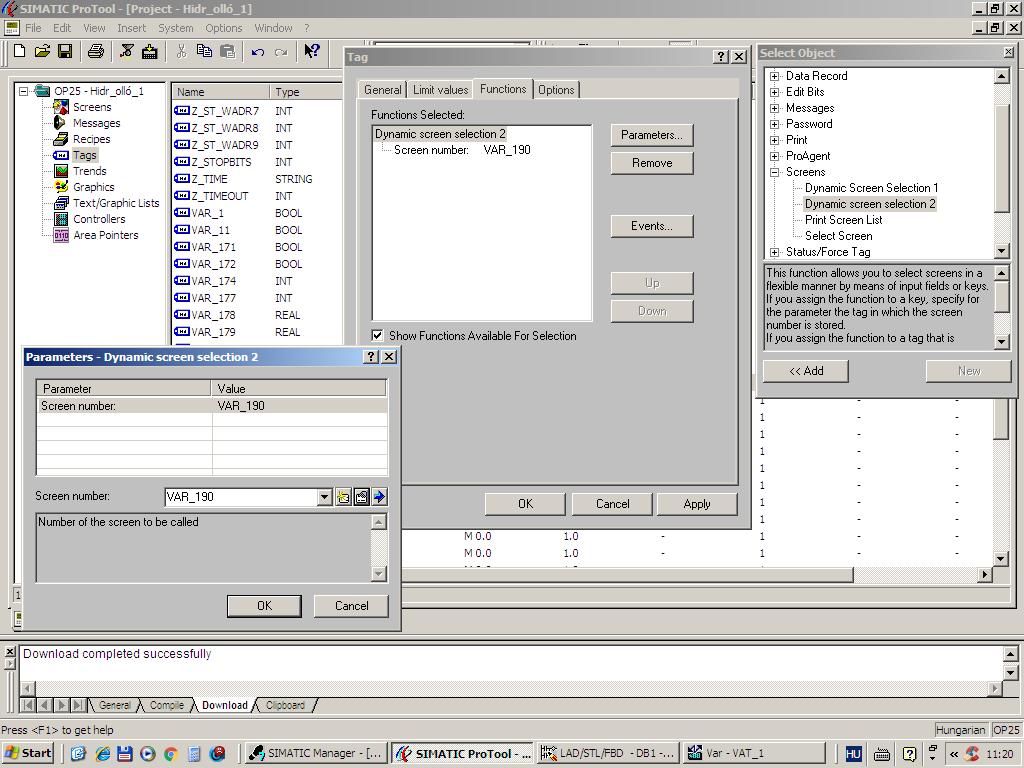Click the edit-tag properties icon beside the Screen number field
This screenshot has width=1024, height=768.
361,497
